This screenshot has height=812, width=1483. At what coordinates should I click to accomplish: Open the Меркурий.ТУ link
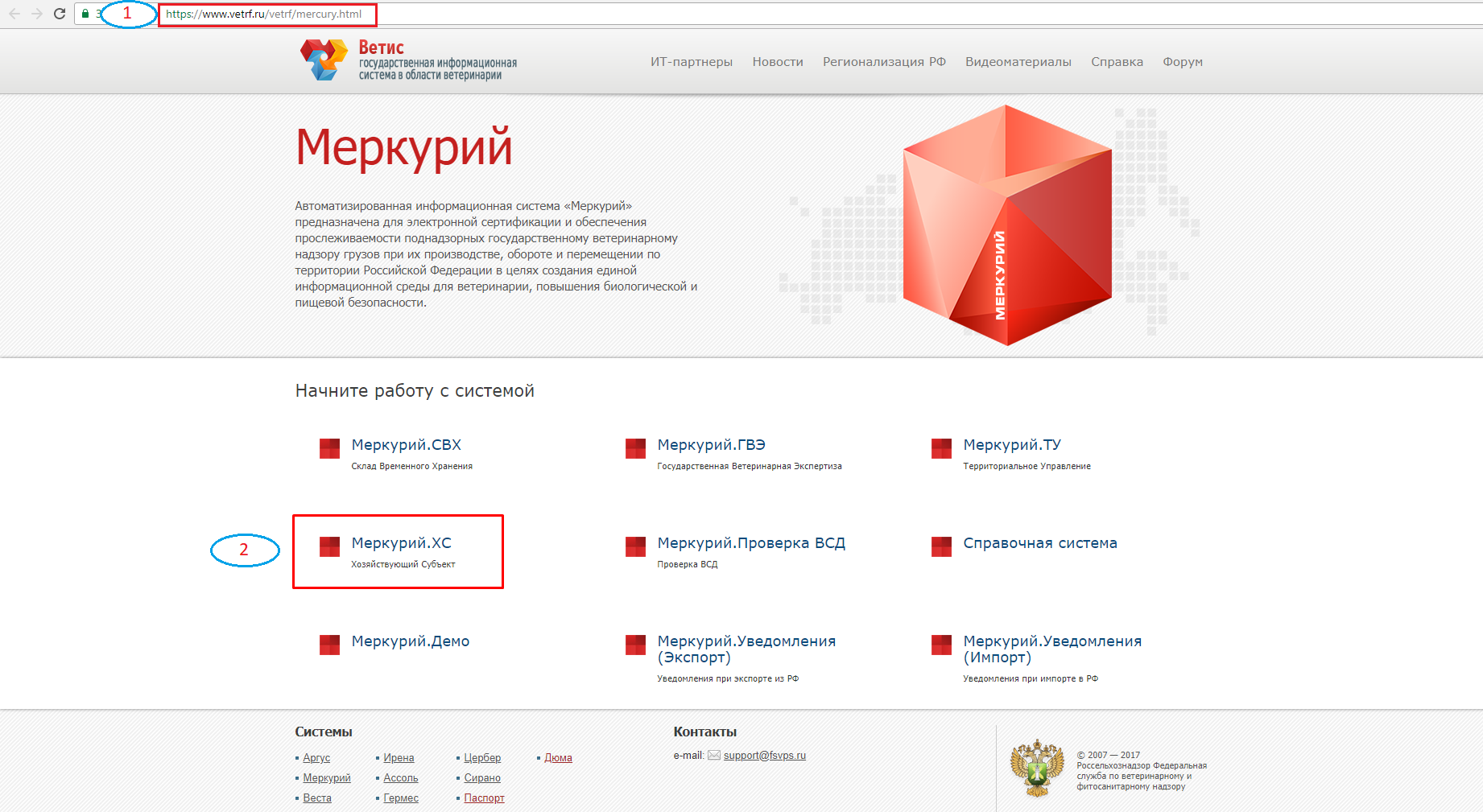1012,445
